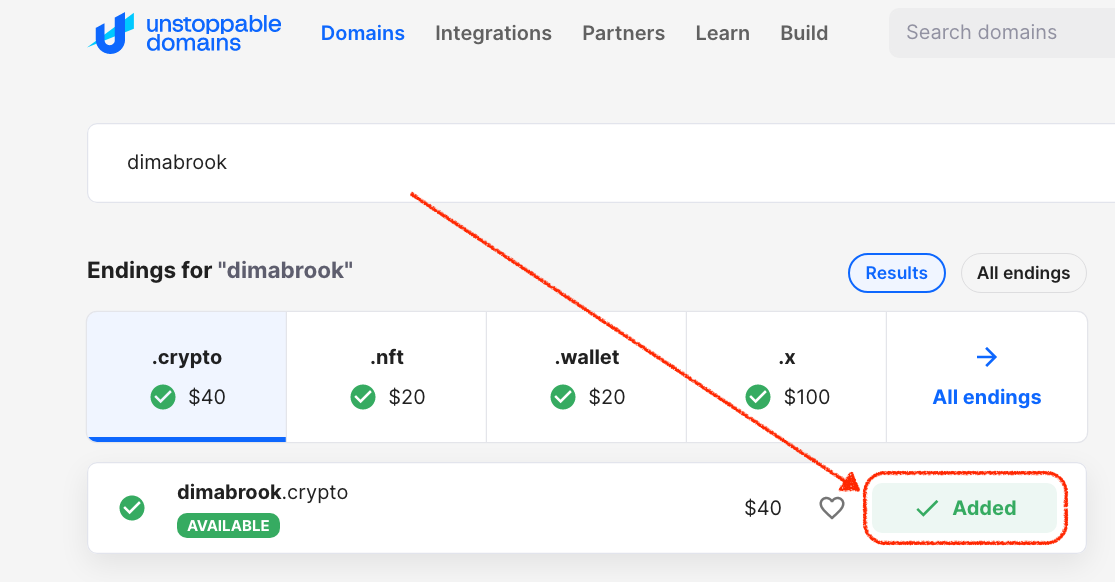Switch to the Results view pill
1115x582 pixels.
(x=897, y=273)
